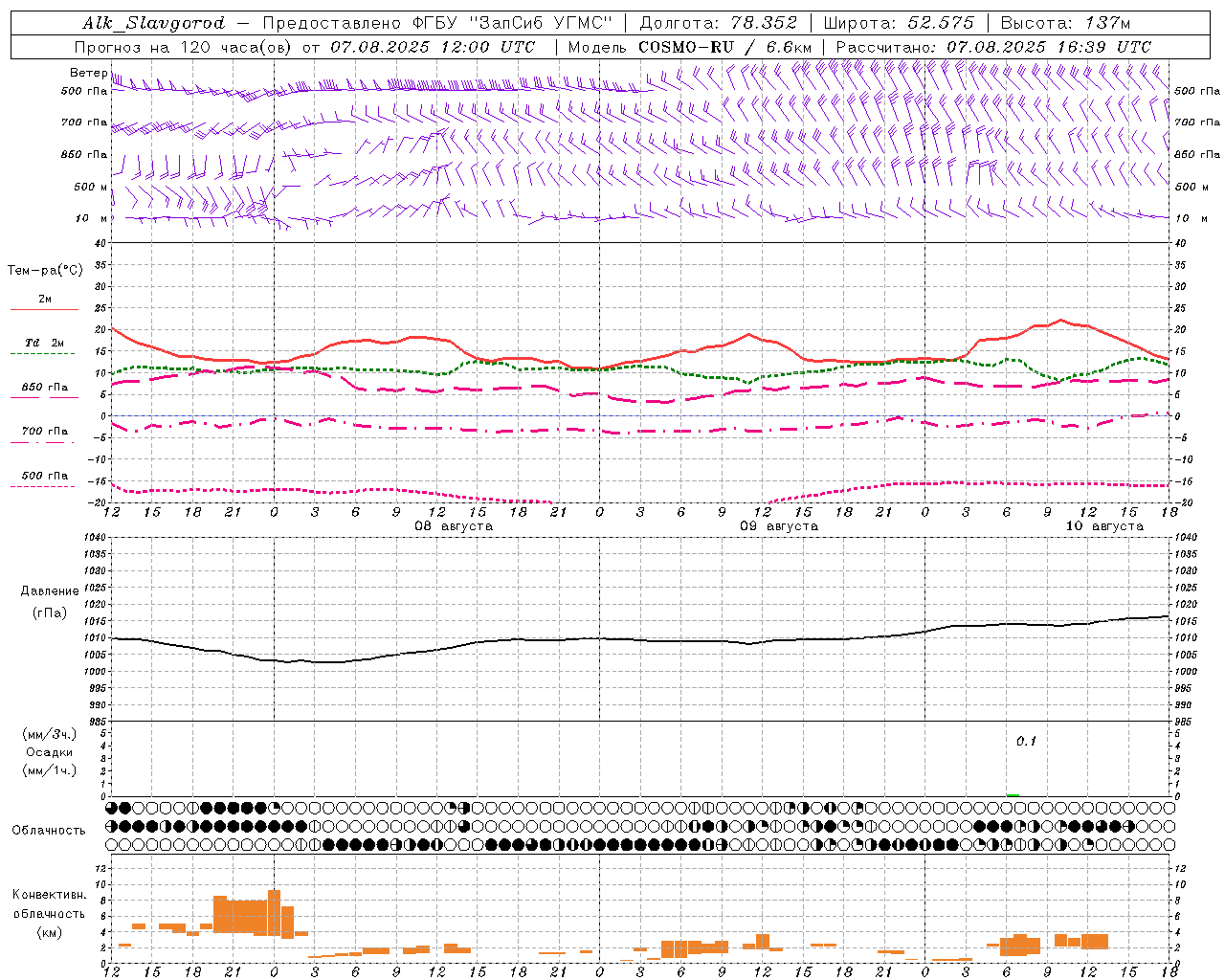Click the "Осадки" precipitation label
This screenshot has height=980, width=1225.
tap(50, 753)
